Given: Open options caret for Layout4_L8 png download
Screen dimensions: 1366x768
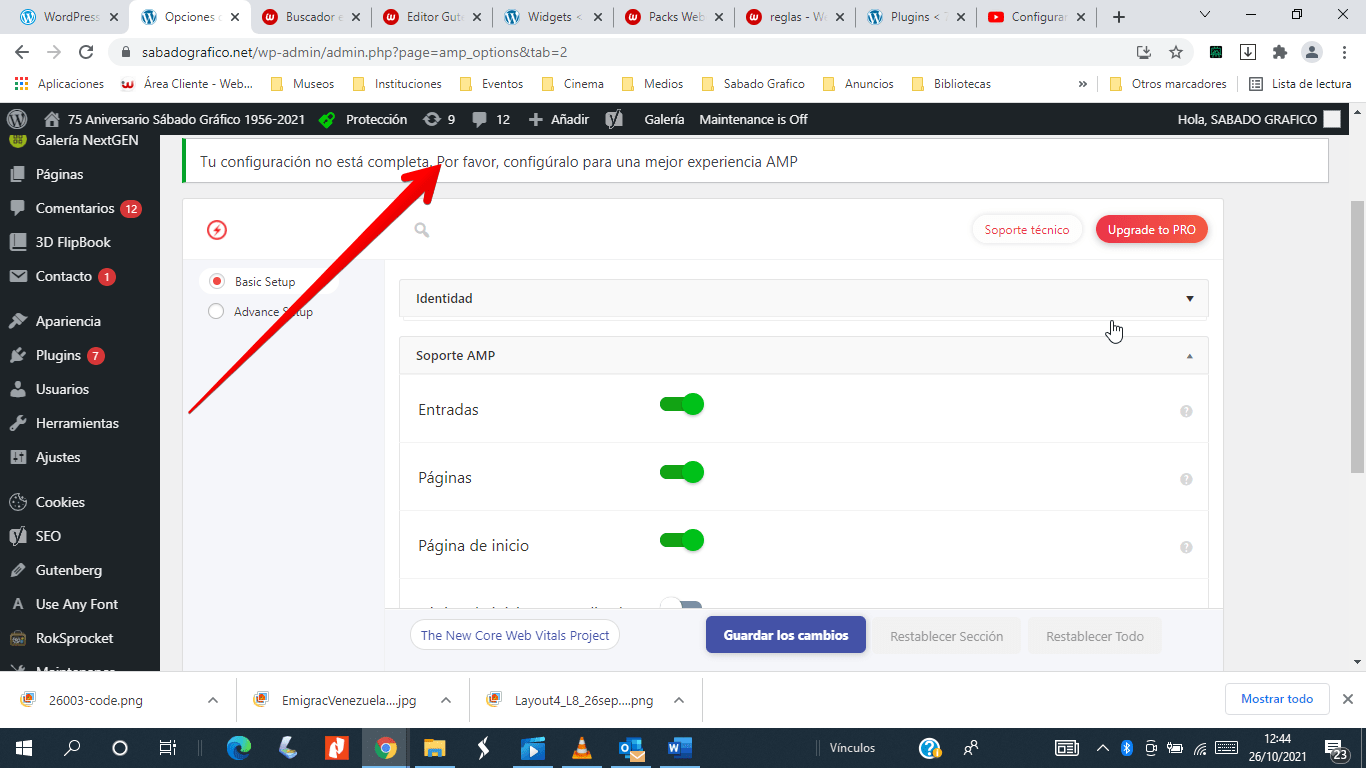Looking at the screenshot, I should (x=679, y=700).
